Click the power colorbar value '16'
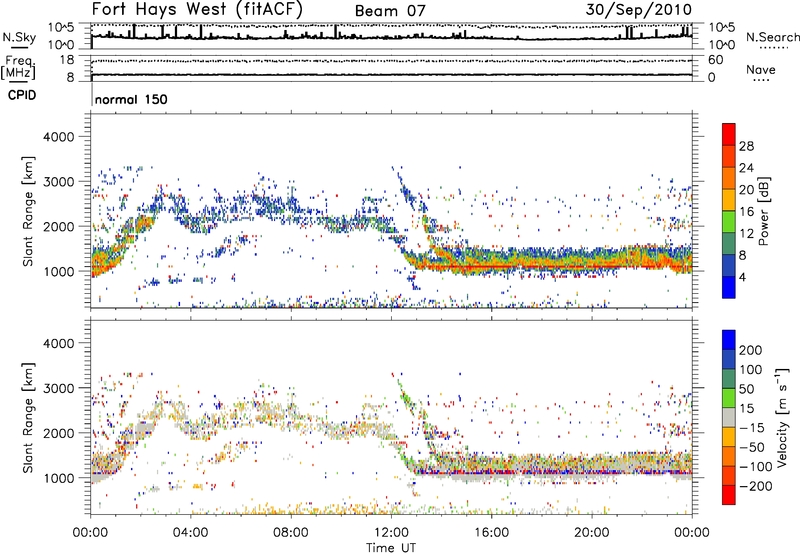This screenshot has height=554, width=800. [x=746, y=212]
